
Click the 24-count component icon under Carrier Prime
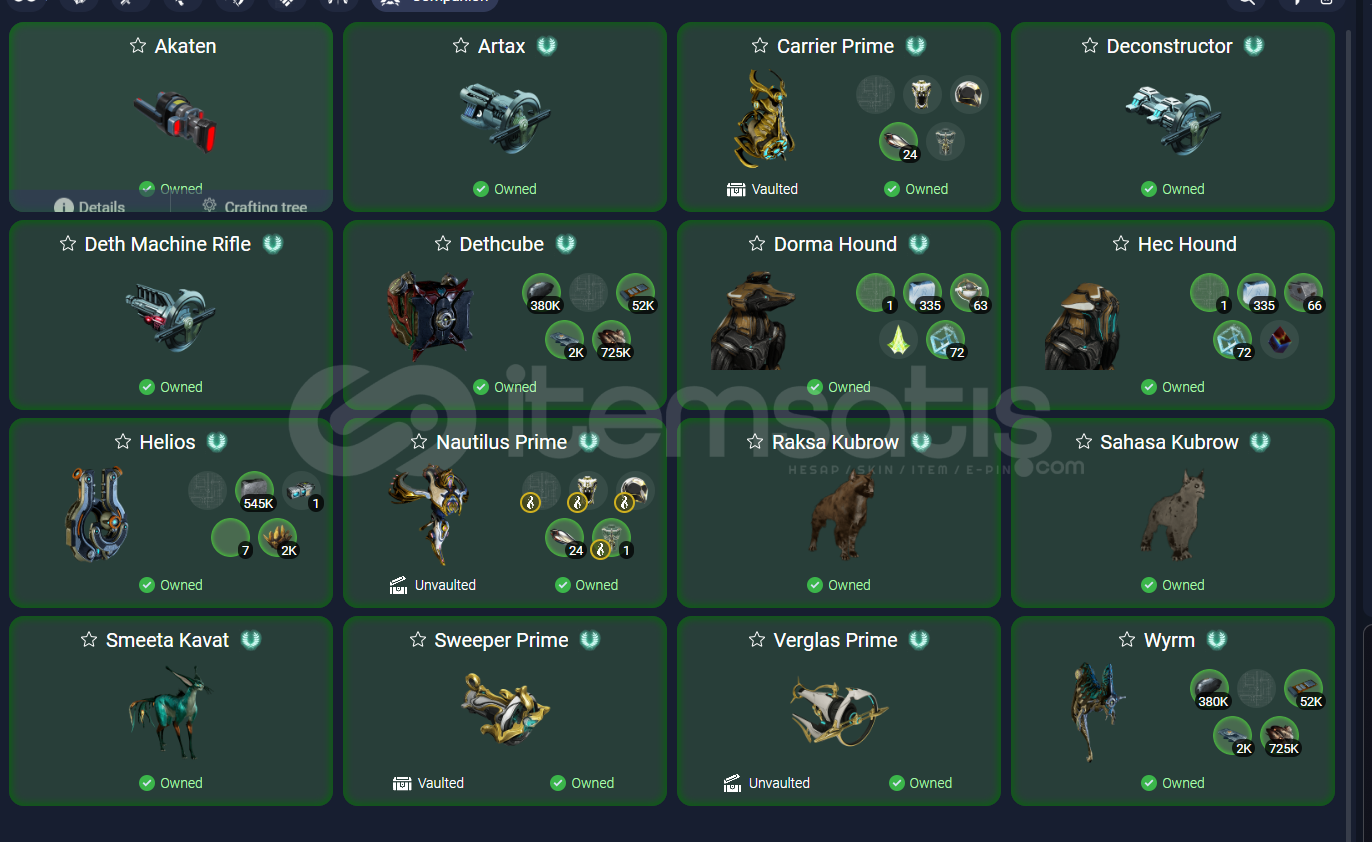pos(899,142)
